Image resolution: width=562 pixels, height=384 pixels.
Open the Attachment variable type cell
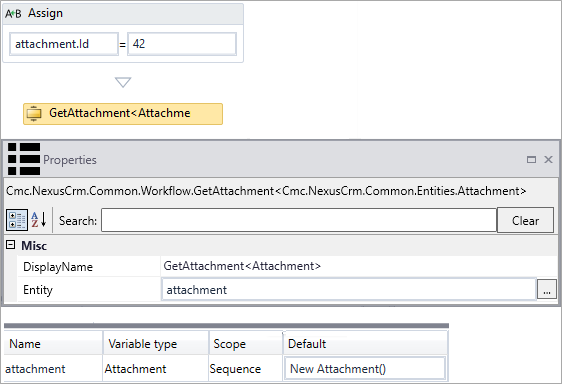[156, 369]
